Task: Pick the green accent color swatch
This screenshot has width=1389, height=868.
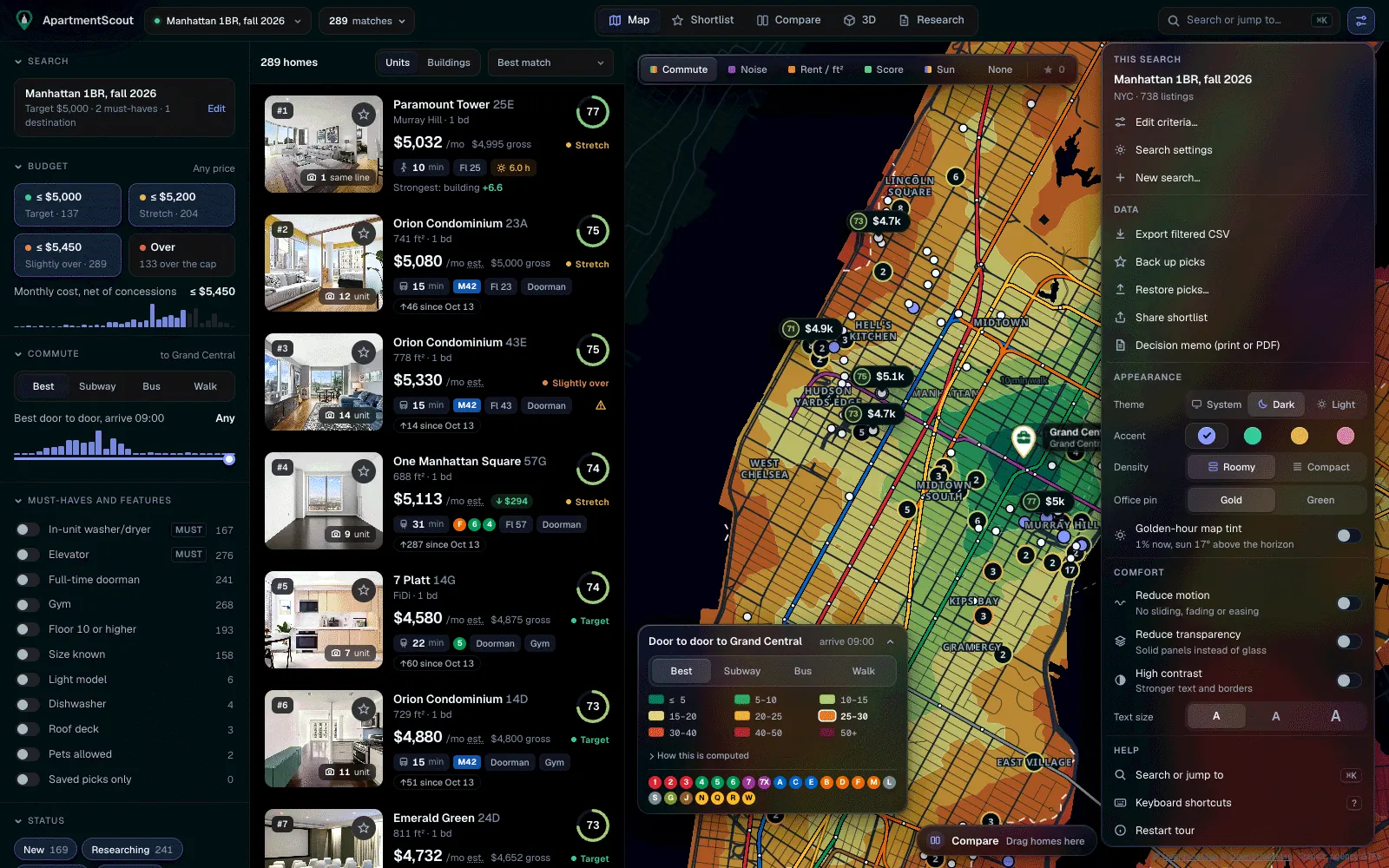Action: tap(1253, 436)
